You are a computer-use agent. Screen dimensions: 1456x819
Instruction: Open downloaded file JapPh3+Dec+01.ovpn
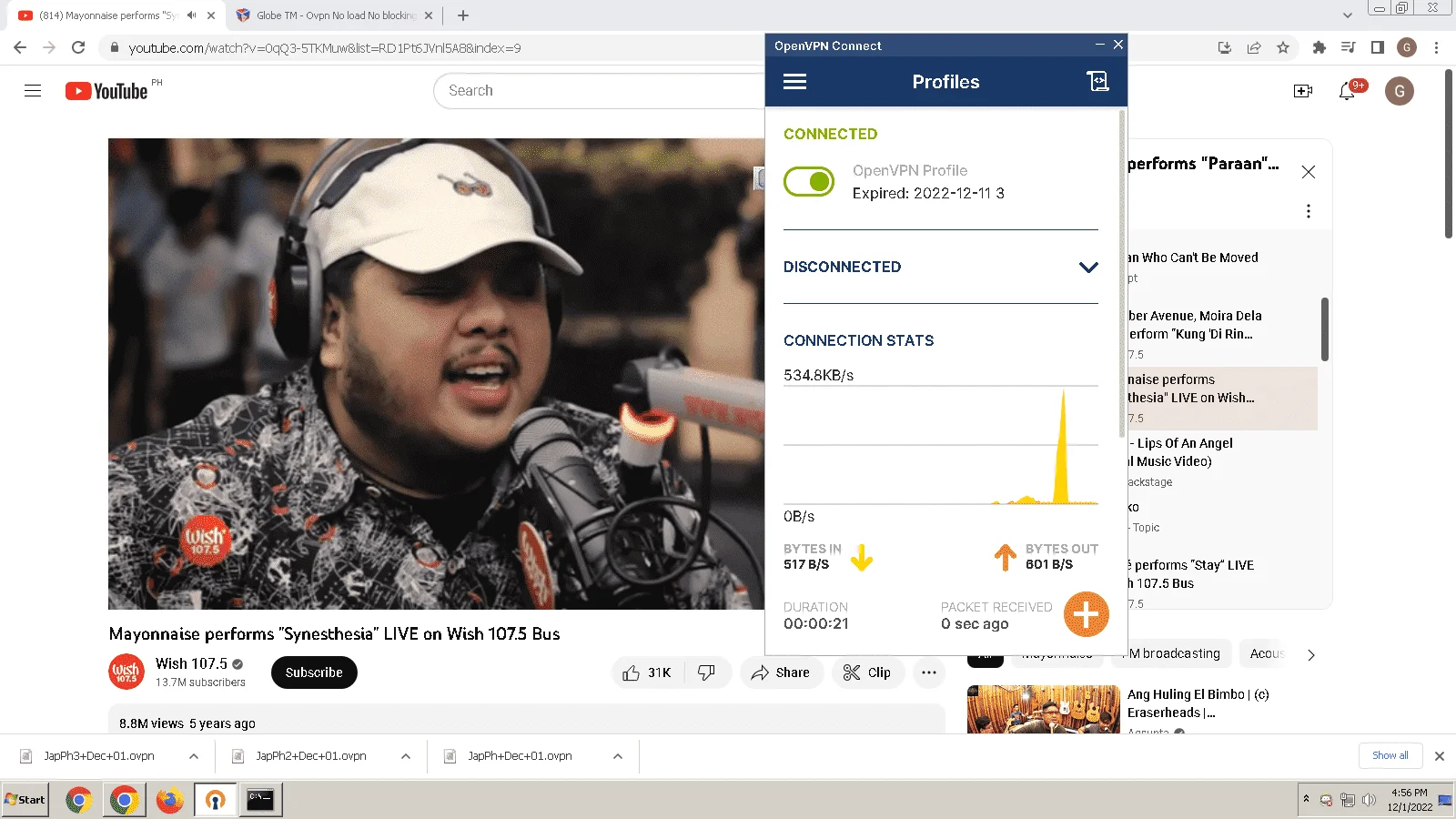pyautogui.click(x=99, y=756)
